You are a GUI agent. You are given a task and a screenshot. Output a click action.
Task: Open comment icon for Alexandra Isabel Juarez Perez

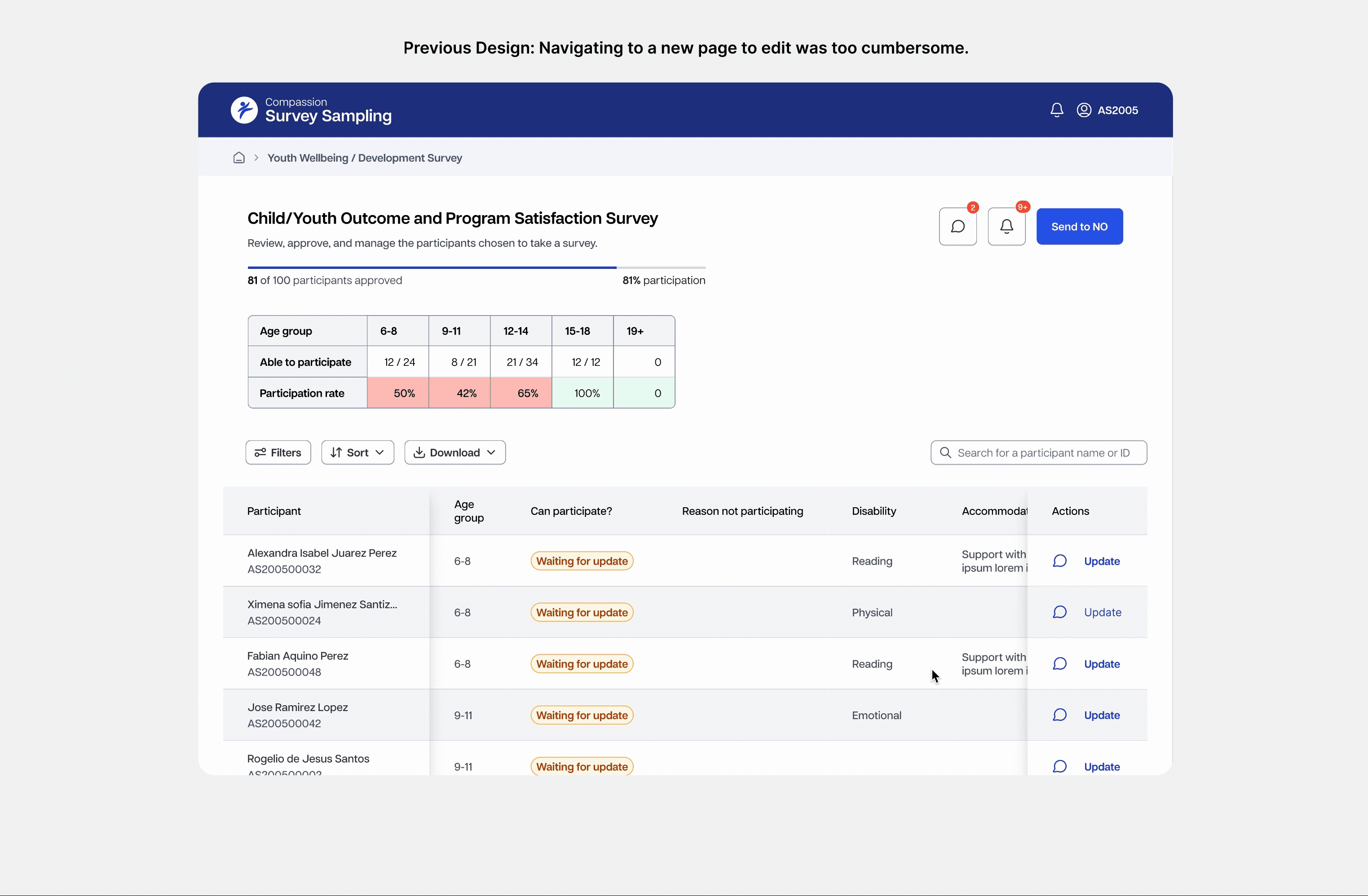tap(1059, 561)
